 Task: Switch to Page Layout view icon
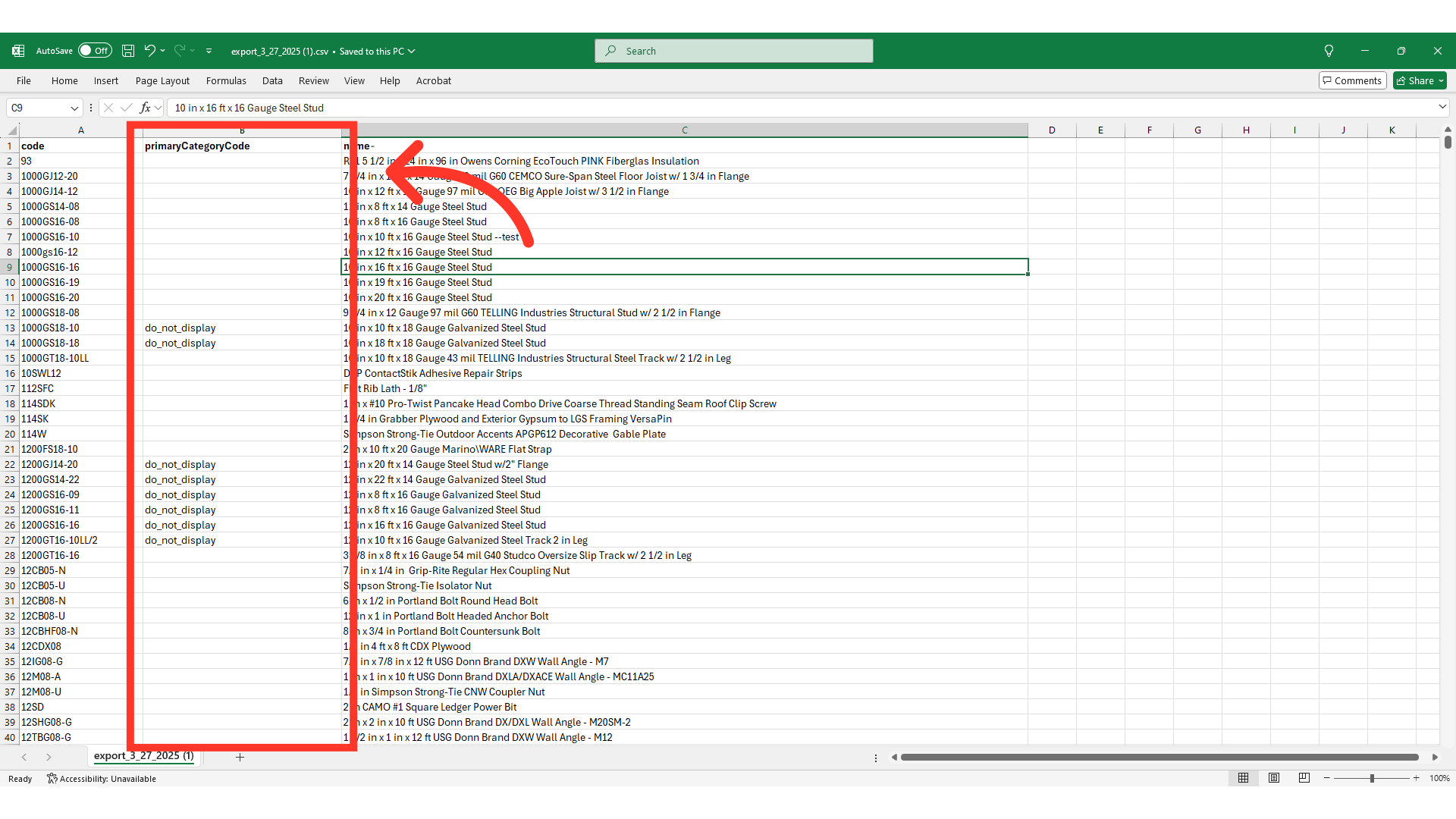tap(1274, 778)
